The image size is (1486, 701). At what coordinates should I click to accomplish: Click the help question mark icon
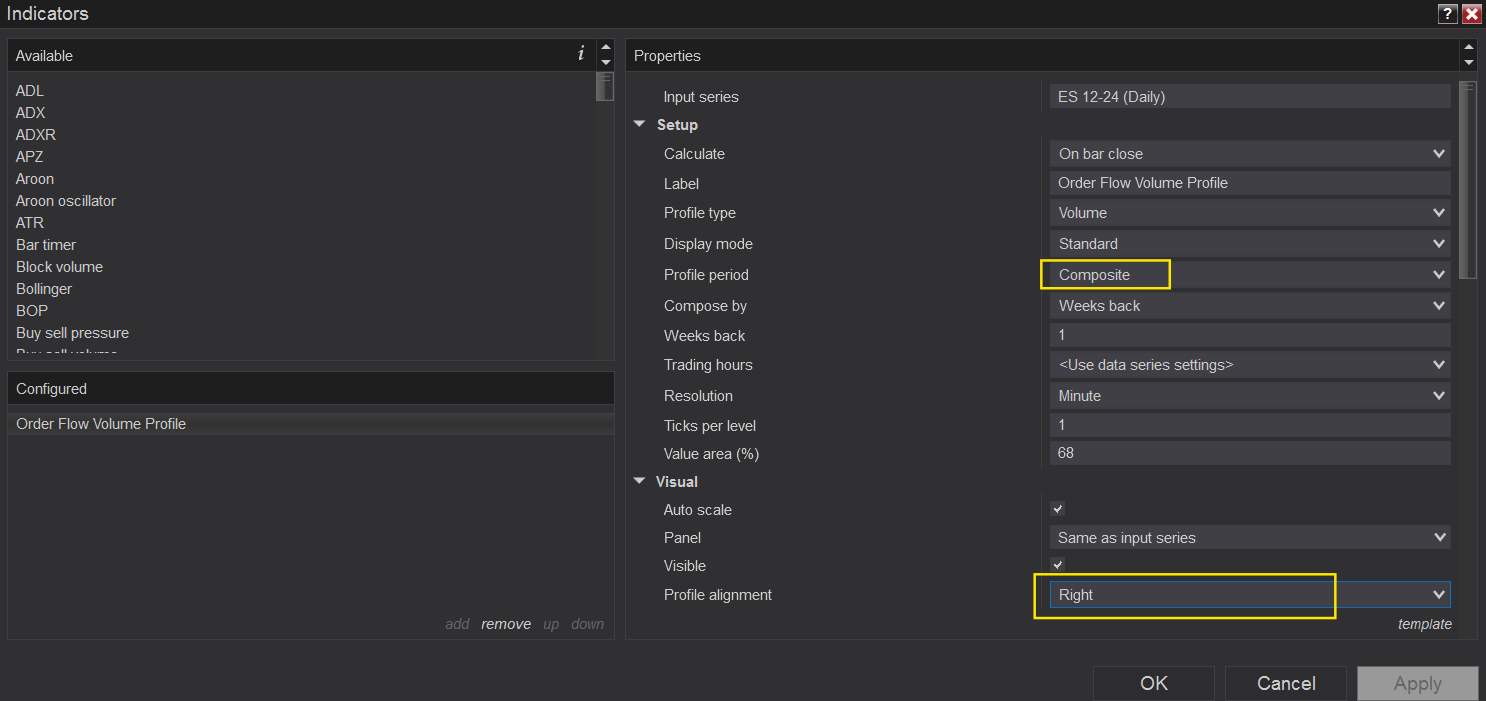(1447, 14)
